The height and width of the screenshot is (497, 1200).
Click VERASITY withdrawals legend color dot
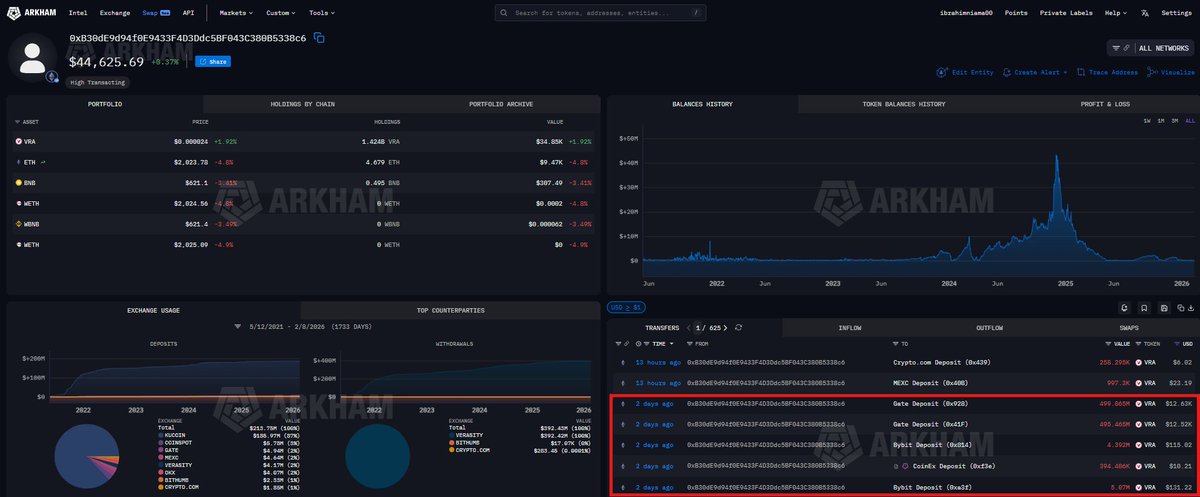[451, 436]
